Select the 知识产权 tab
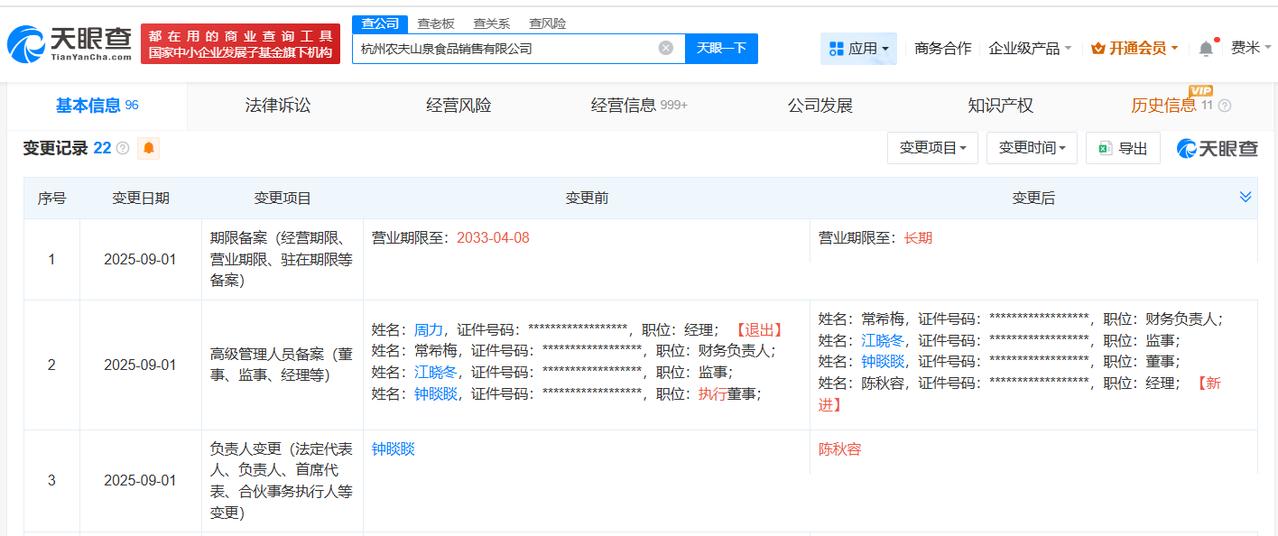Image resolution: width=1278 pixels, height=536 pixels. (1000, 105)
